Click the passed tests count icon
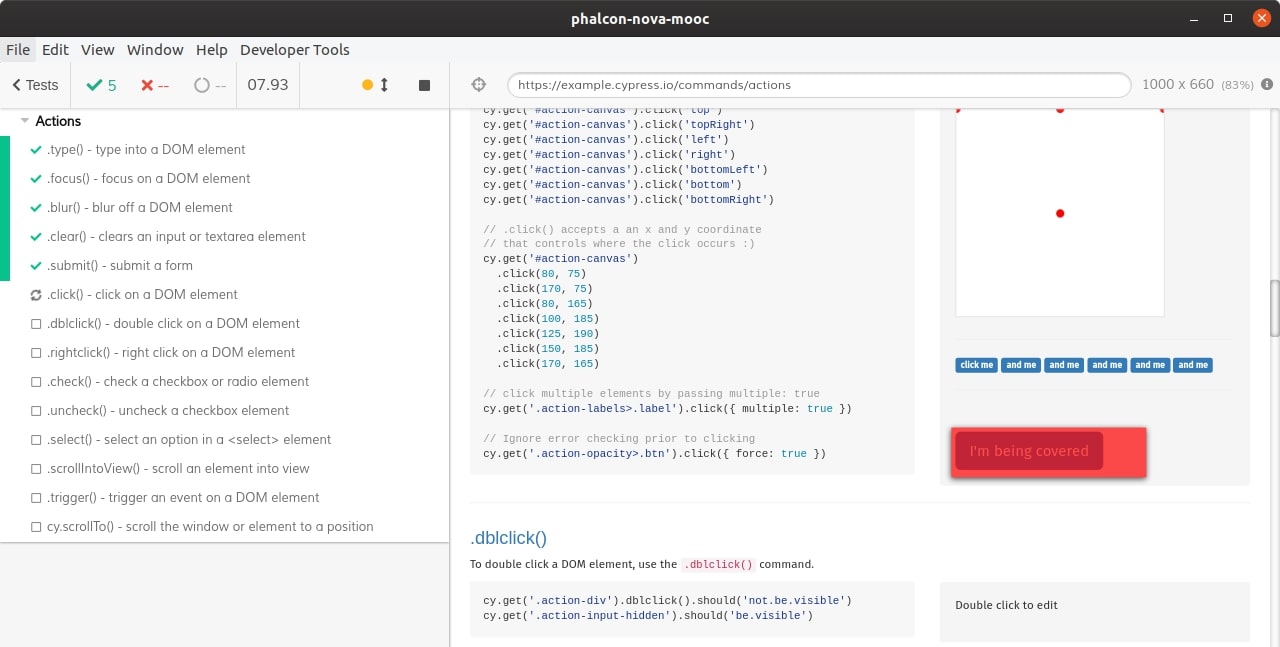Screen dimensions: 1280x647 (x=93, y=84)
